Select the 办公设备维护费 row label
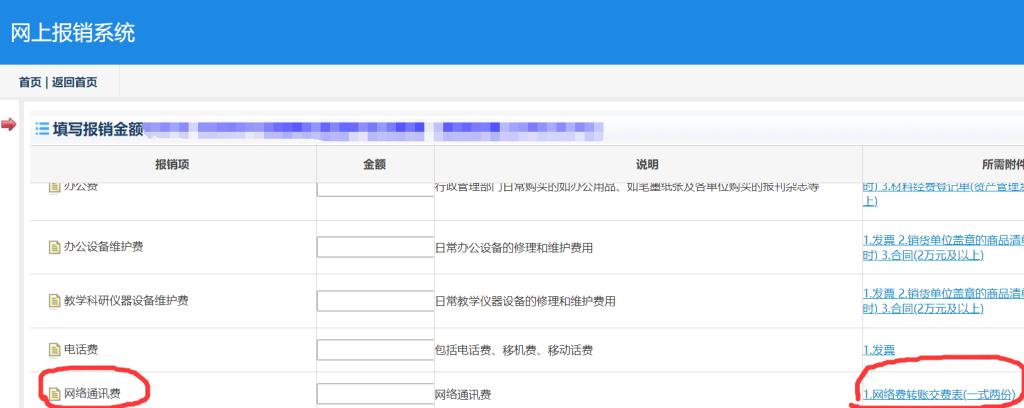This screenshot has width=1024, height=408. (104, 247)
